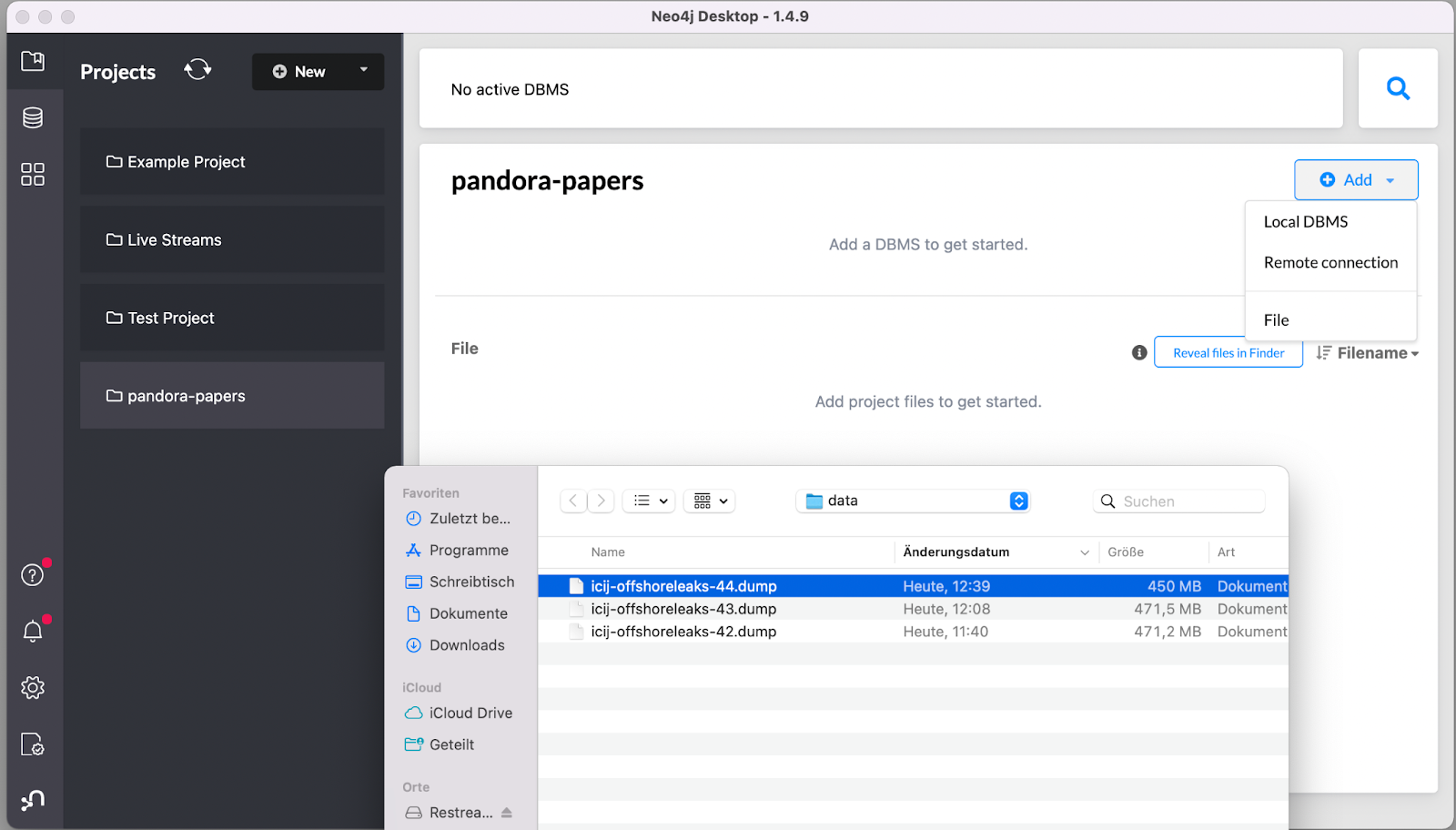Click the Neo4j about logo icon
The width and height of the screenshot is (1456, 830).
pos(33,800)
